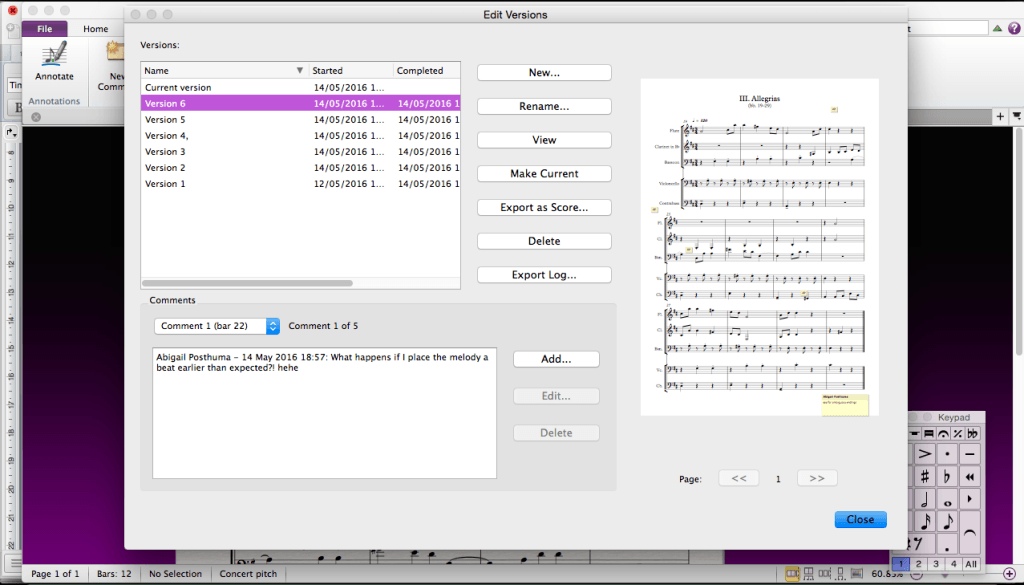The width and height of the screenshot is (1024, 585).
Task: Collapse the ribbon with green arrow
Action: click(x=997, y=28)
